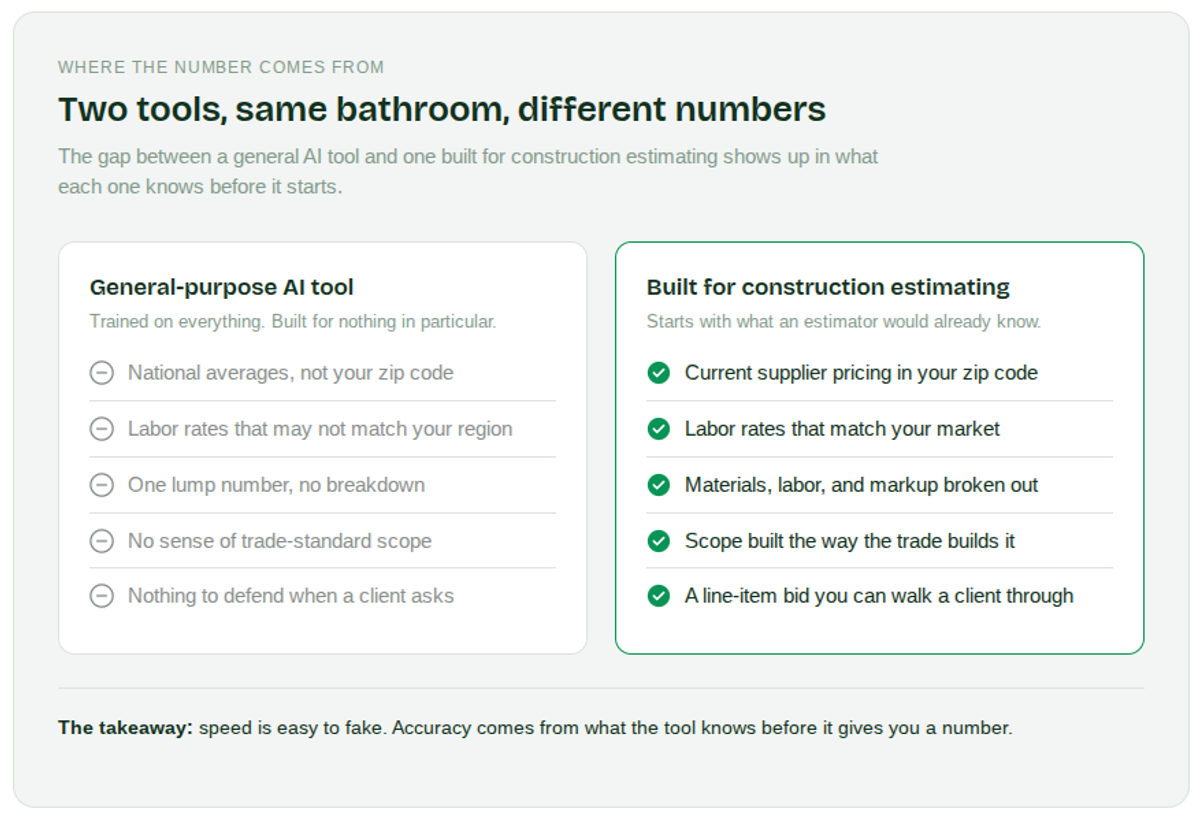Click the gap description paragraph under title
Viewport: 1200px width, 817px height.
click(468, 171)
